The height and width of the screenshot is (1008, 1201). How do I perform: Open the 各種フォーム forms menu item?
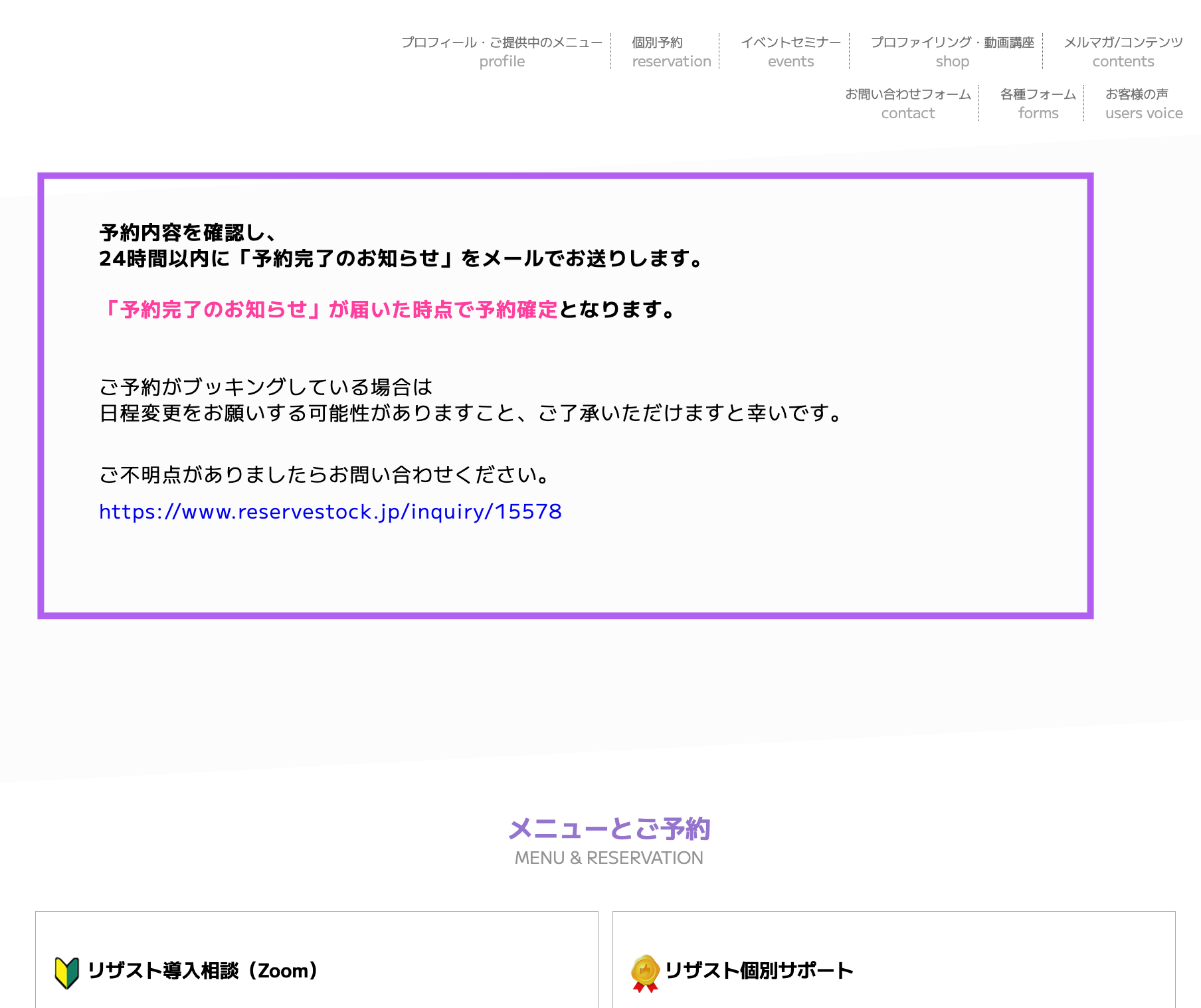pos(1038,104)
